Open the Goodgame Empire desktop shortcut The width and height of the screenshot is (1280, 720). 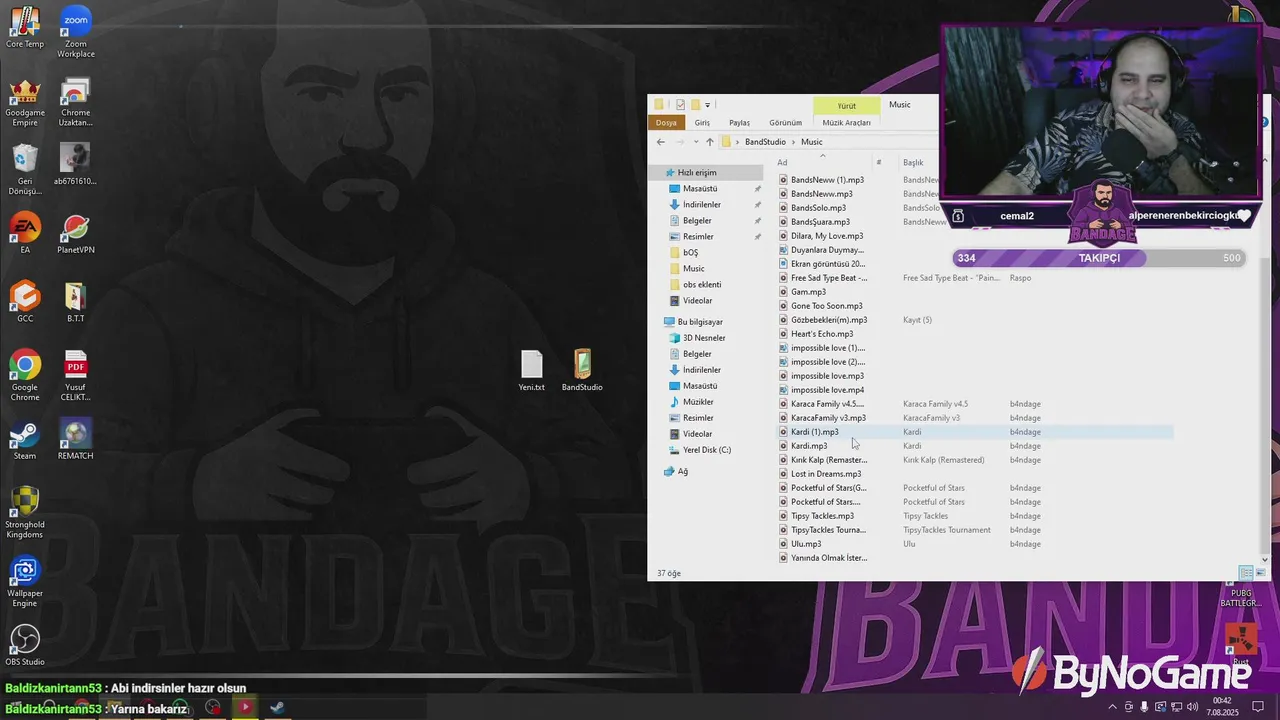25,101
